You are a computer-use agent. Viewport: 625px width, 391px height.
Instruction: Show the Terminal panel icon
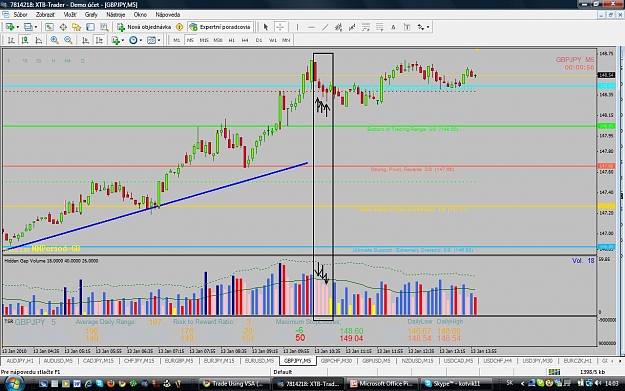pyautogui.click(x=90, y=27)
